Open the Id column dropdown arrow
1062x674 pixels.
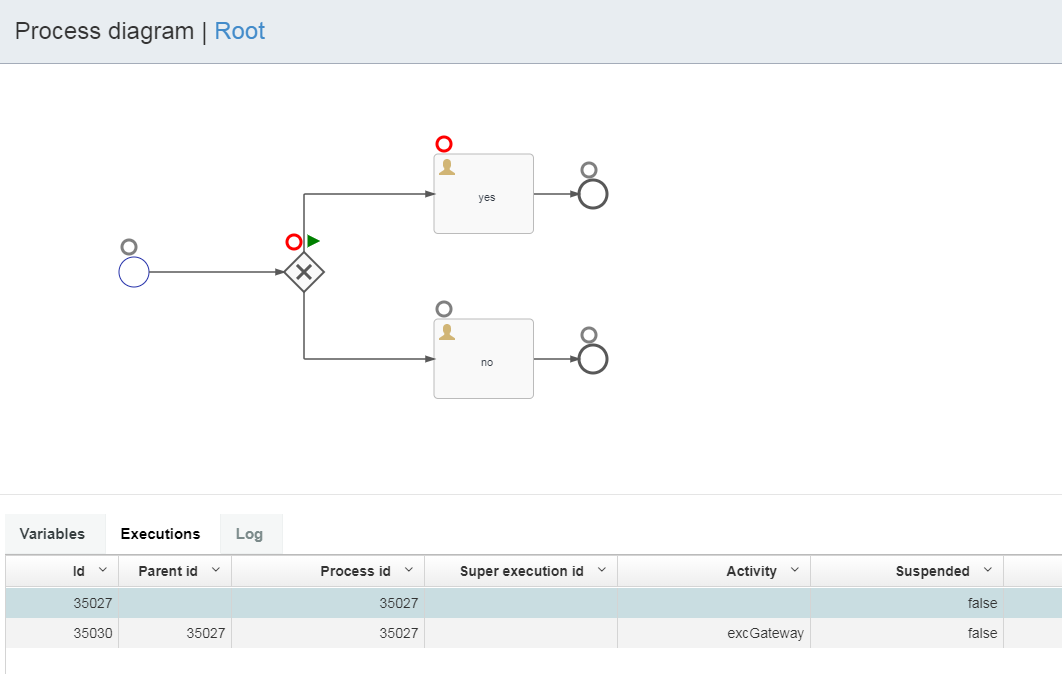102,570
